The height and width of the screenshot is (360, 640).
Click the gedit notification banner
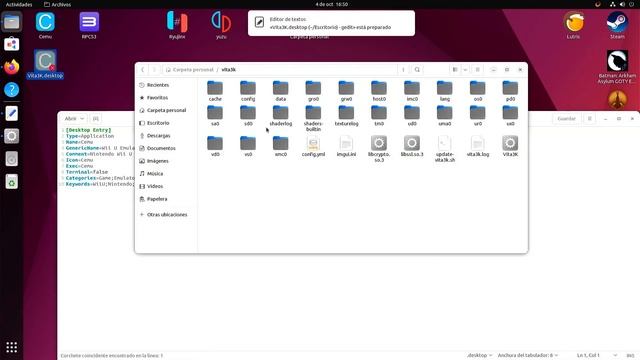(331, 23)
